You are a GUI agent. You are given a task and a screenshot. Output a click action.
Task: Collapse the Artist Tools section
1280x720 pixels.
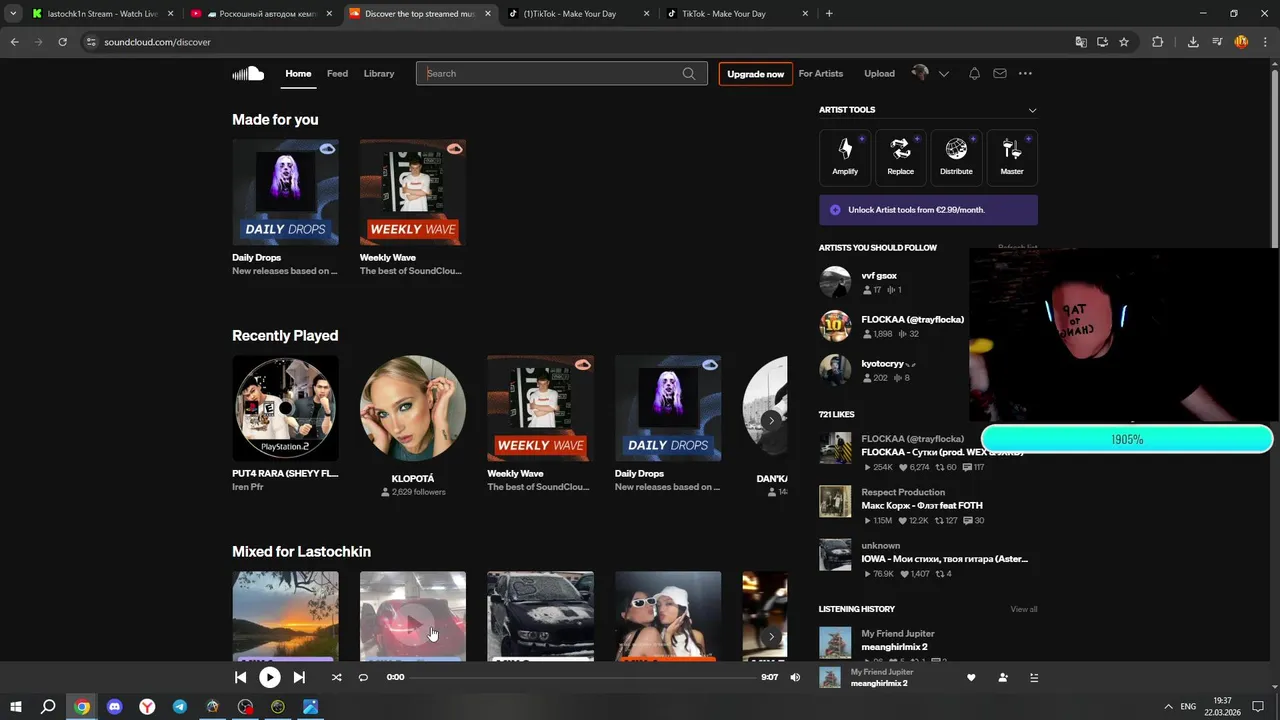tap(1032, 110)
